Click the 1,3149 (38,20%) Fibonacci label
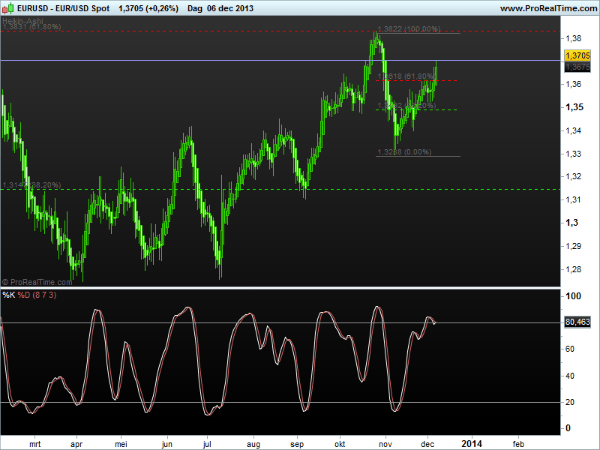 [x=31, y=185]
